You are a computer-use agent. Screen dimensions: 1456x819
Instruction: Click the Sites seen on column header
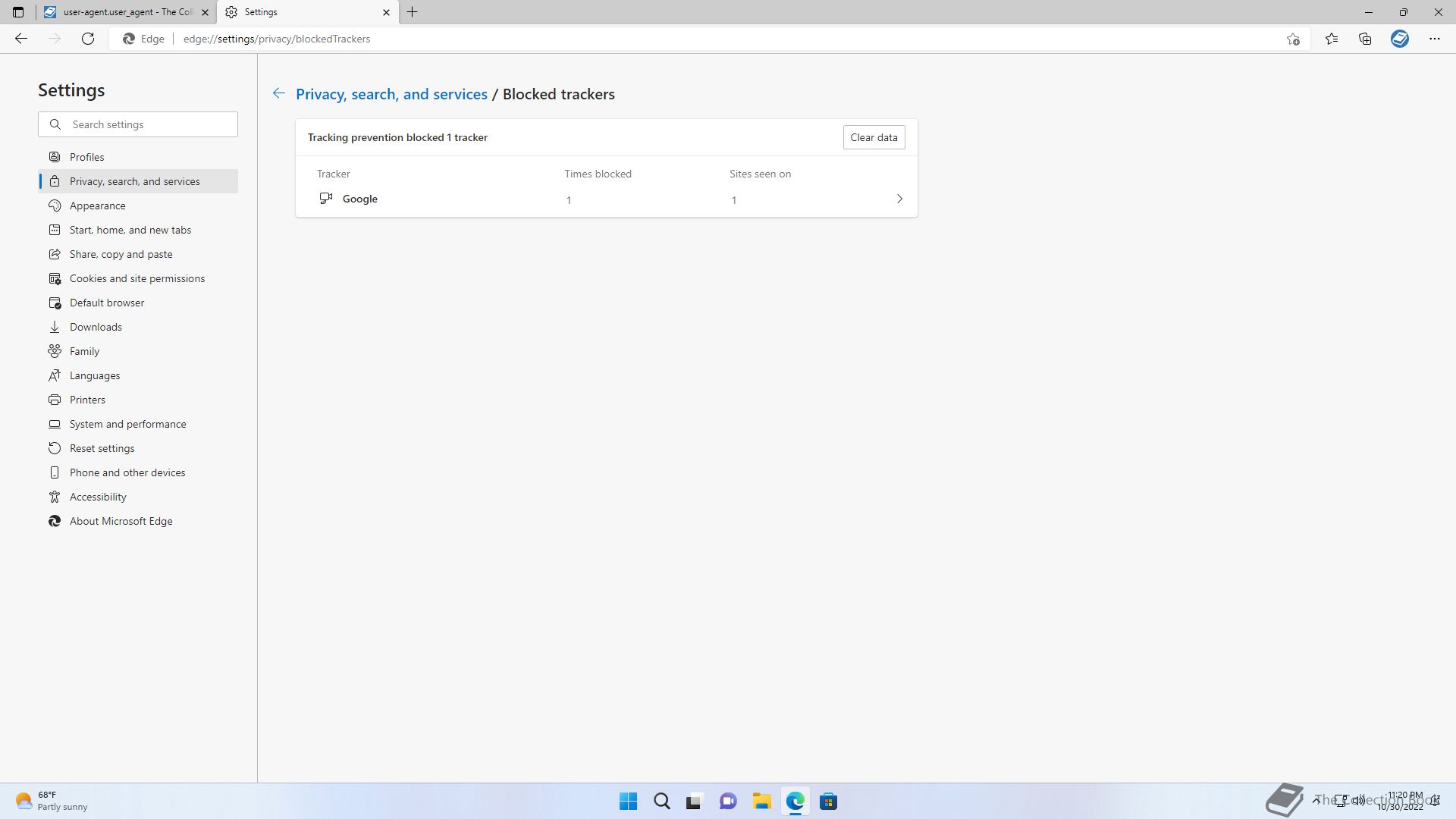point(760,174)
